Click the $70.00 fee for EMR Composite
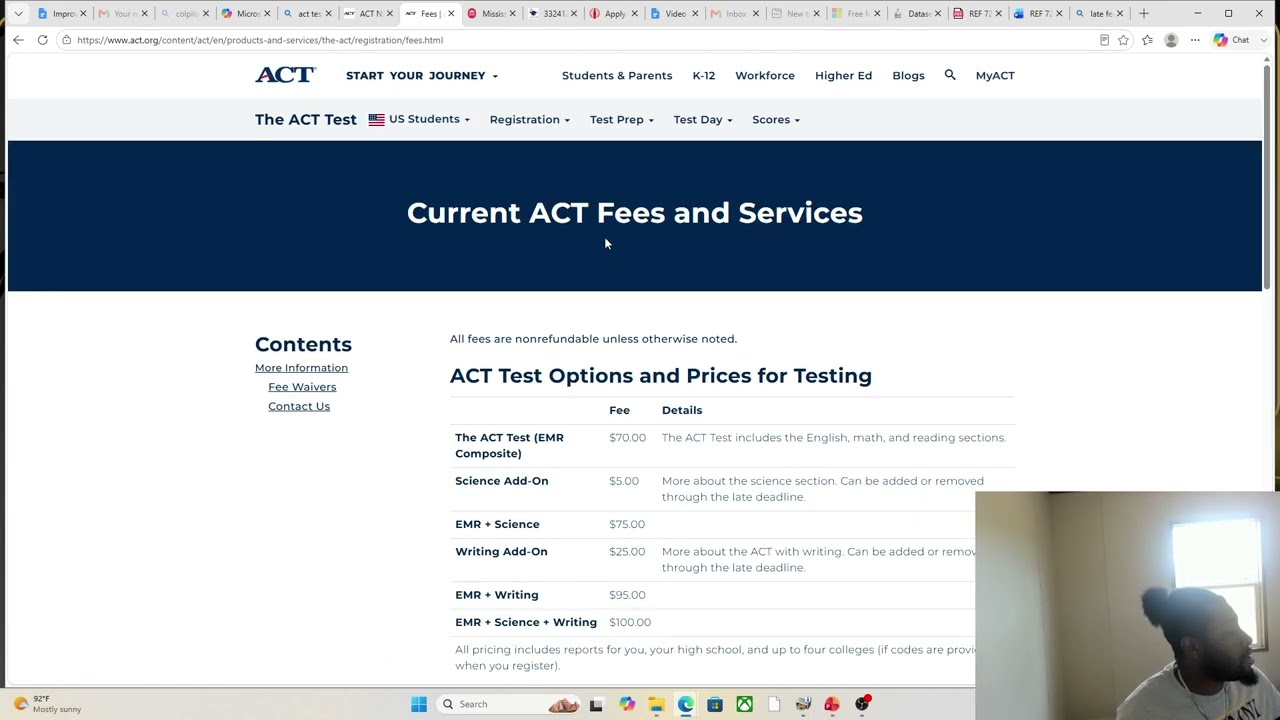The image size is (1280, 720). pos(627,437)
